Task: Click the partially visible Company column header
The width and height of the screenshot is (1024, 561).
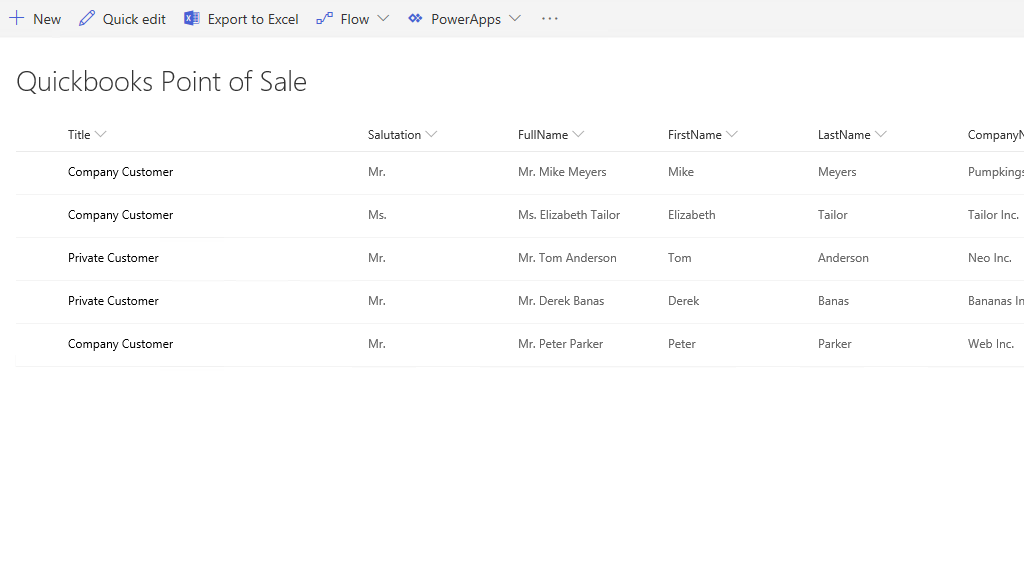Action: point(995,135)
